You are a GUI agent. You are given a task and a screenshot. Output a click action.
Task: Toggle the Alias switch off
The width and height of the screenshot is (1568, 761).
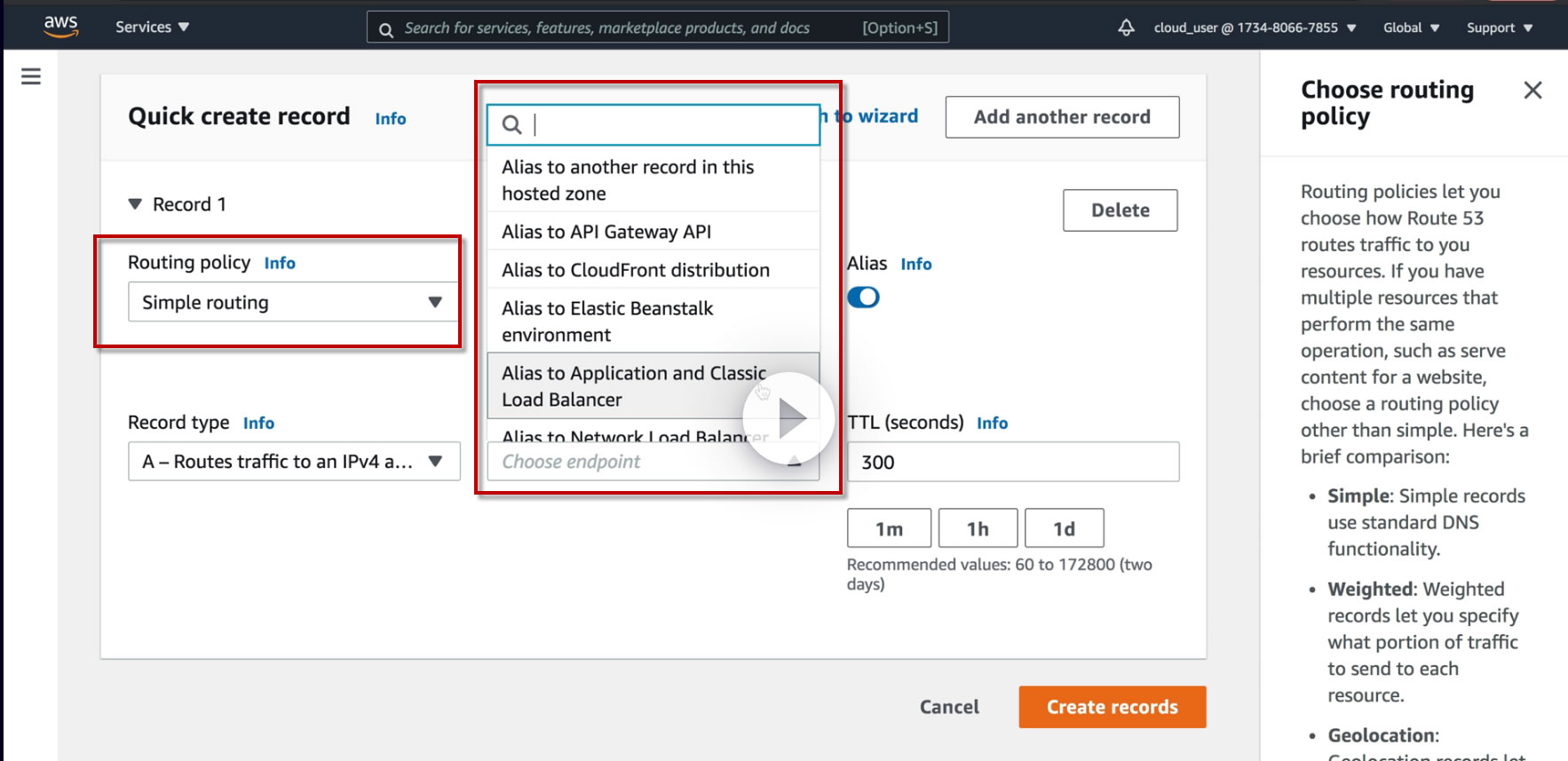(x=863, y=297)
